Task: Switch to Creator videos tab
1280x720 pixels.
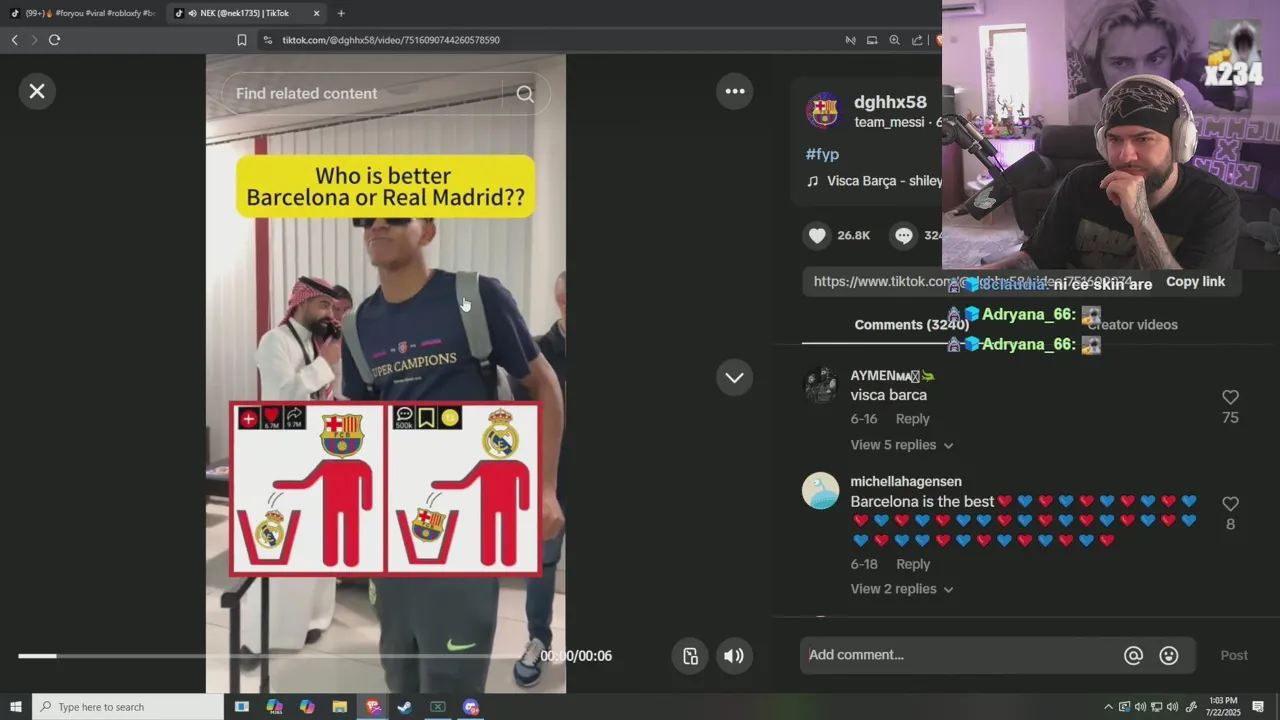Action: pos(1132,325)
